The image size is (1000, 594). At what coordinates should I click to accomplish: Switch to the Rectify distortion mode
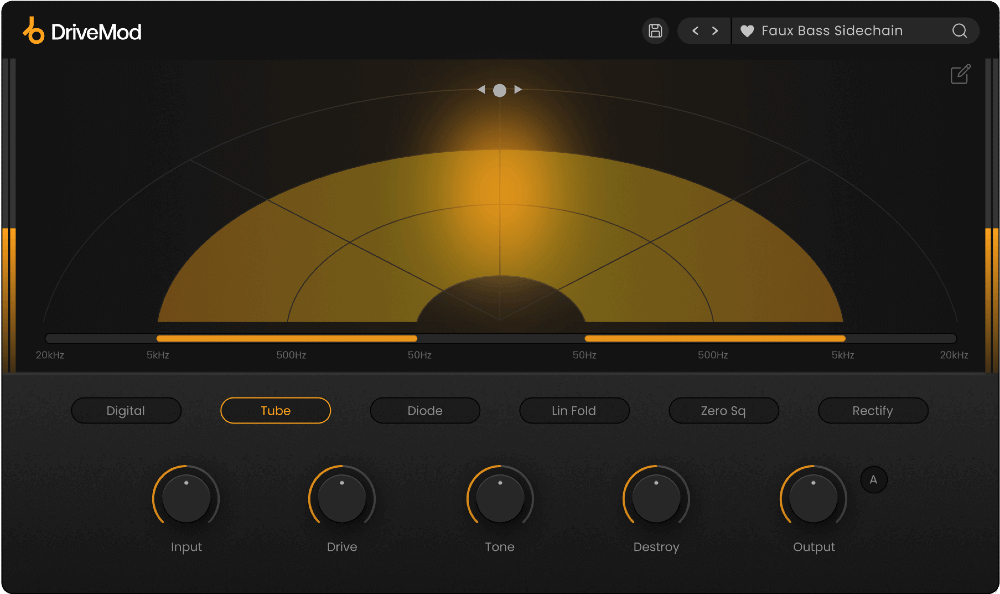pos(873,410)
